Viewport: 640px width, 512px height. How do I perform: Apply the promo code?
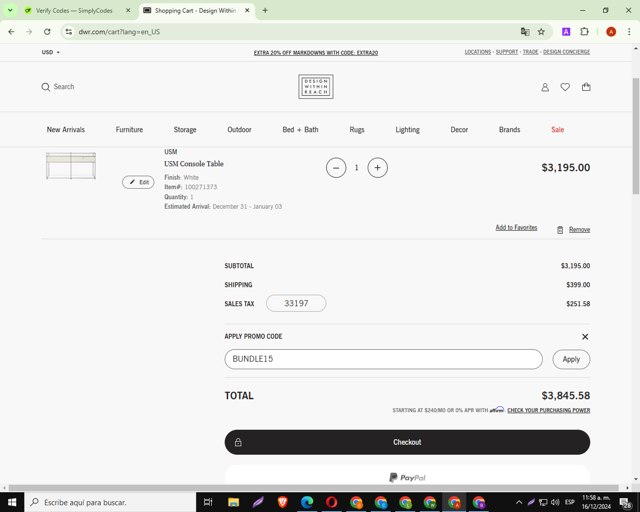click(x=571, y=359)
